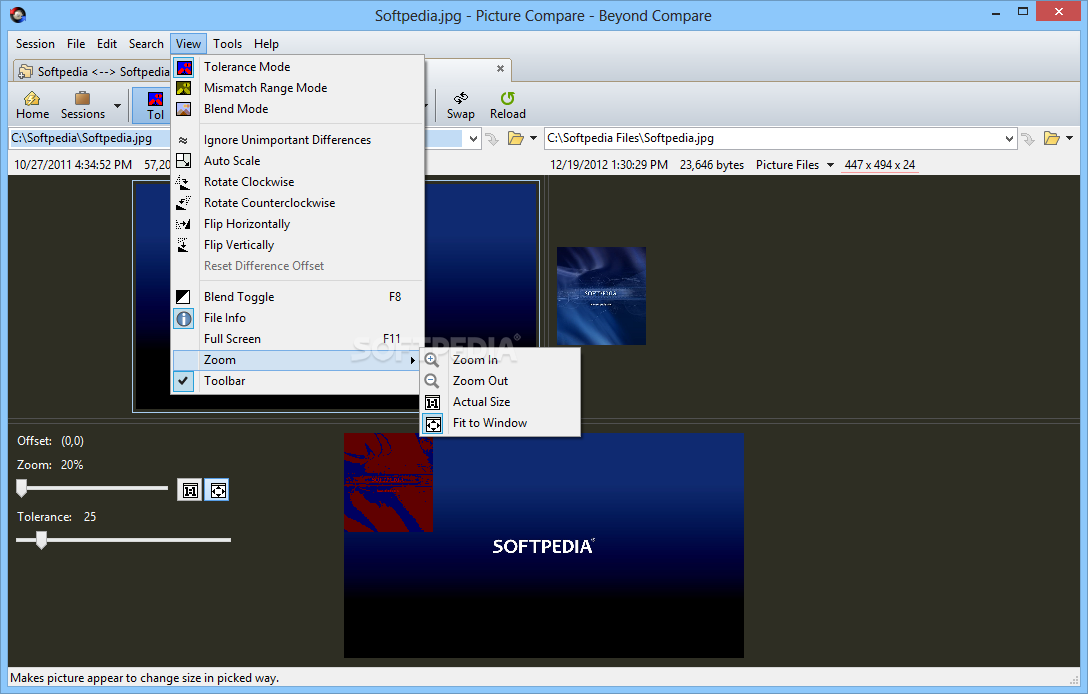Viewport: 1088px width, 694px height.
Task: Click the go arrow next to the left path
Action: tap(492, 139)
